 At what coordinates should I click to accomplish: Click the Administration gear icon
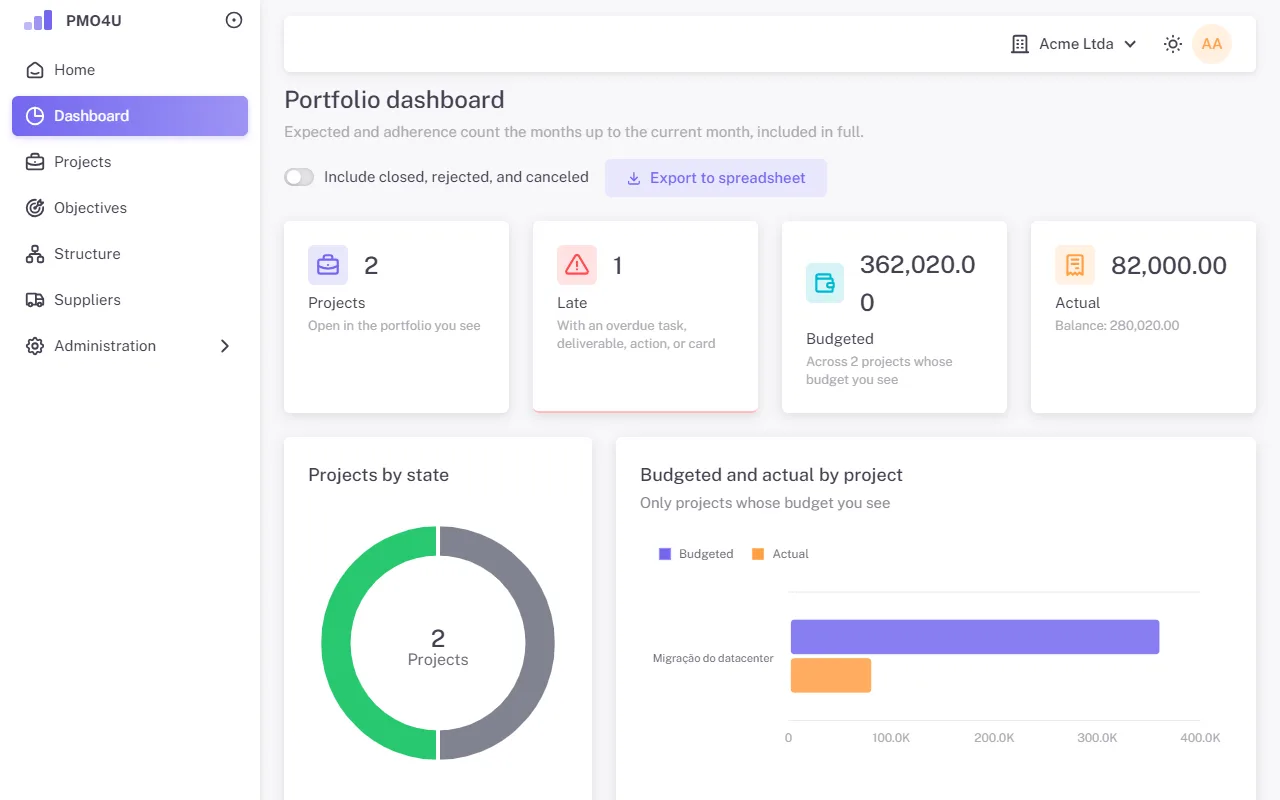[35, 346]
